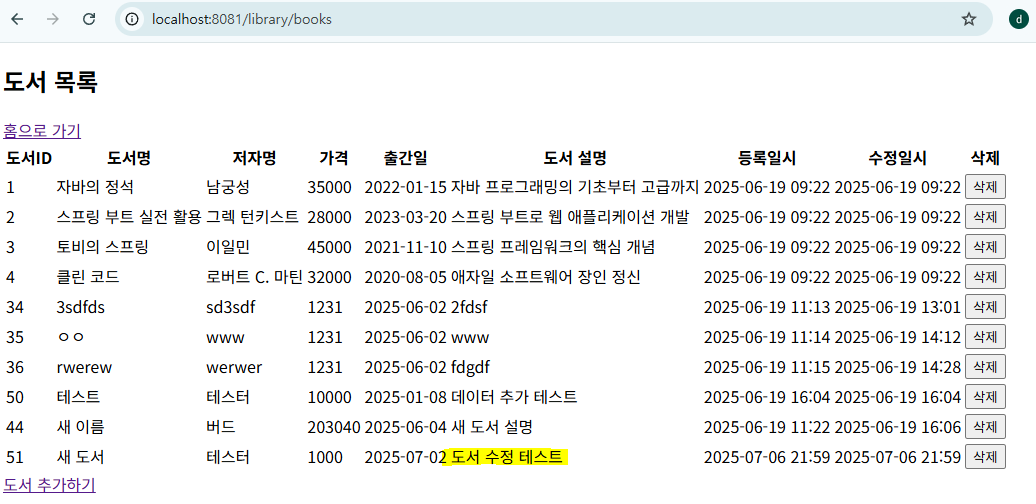Click 삭제 for the rwerew row
Screen dimensions: 1036x504
click(985, 367)
